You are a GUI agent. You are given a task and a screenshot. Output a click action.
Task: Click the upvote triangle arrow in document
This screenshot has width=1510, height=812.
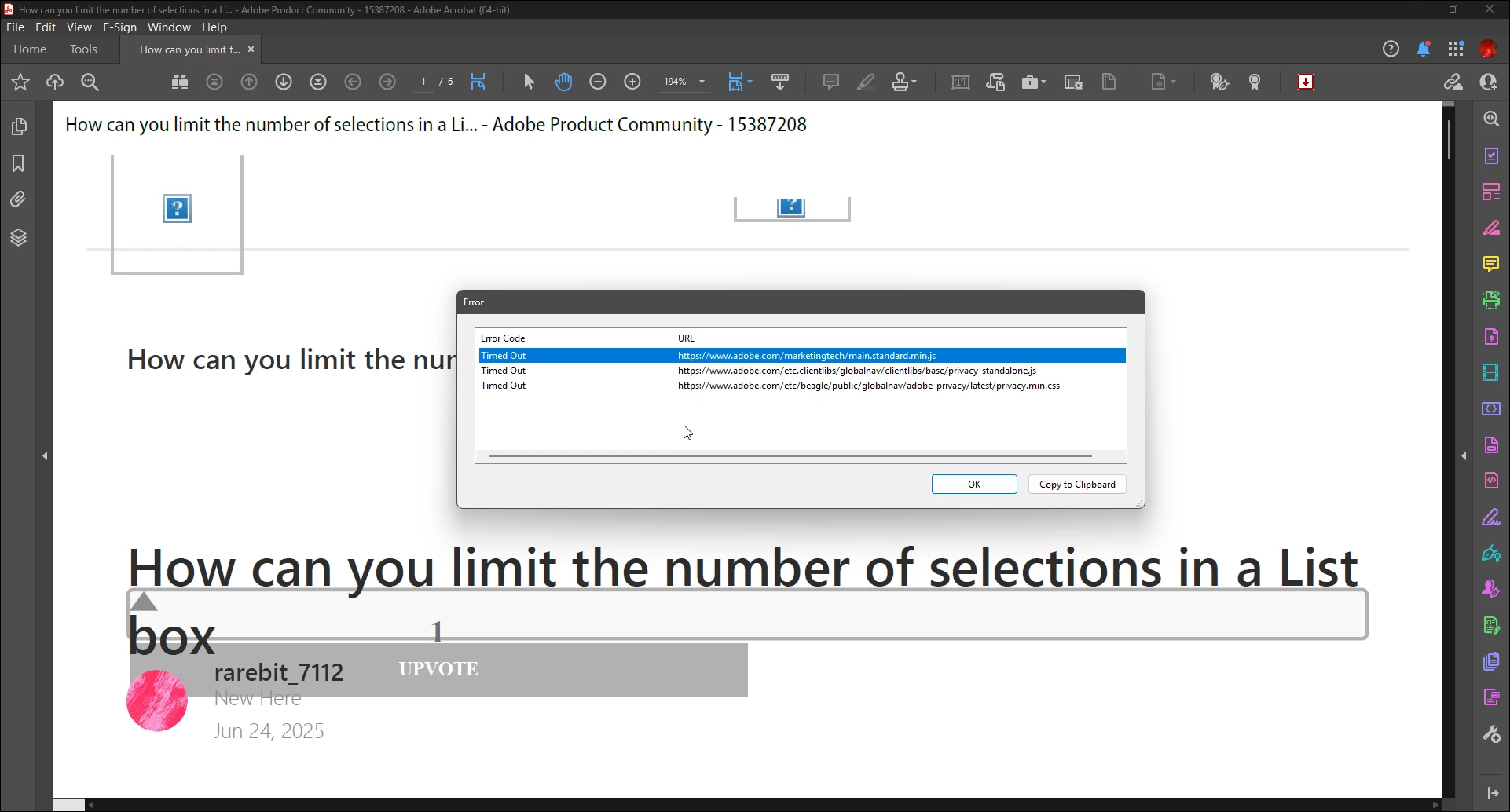pos(144,602)
